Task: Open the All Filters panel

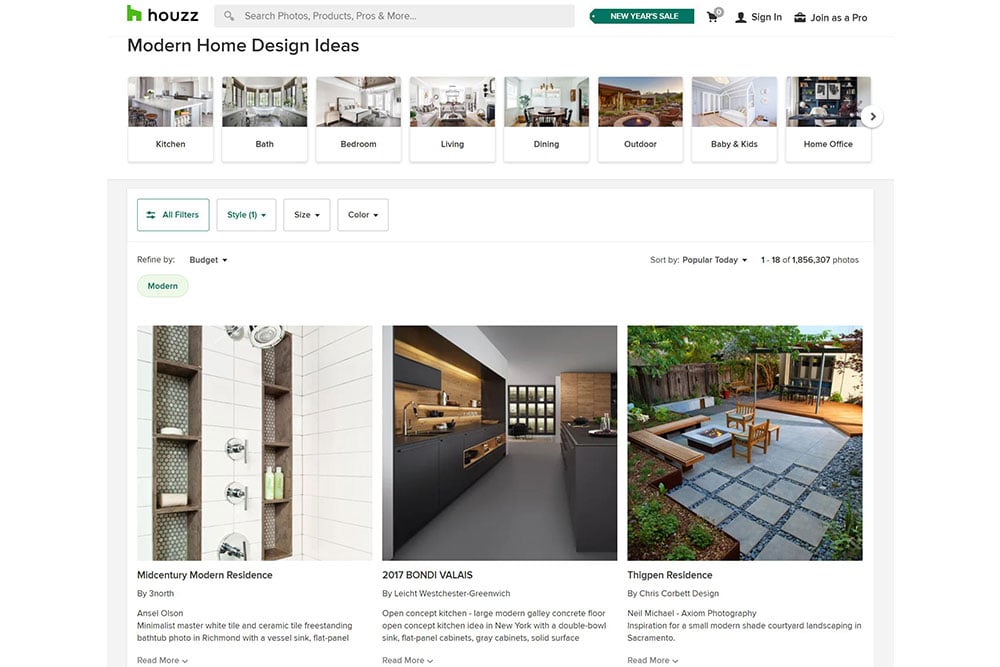Action: click(173, 215)
